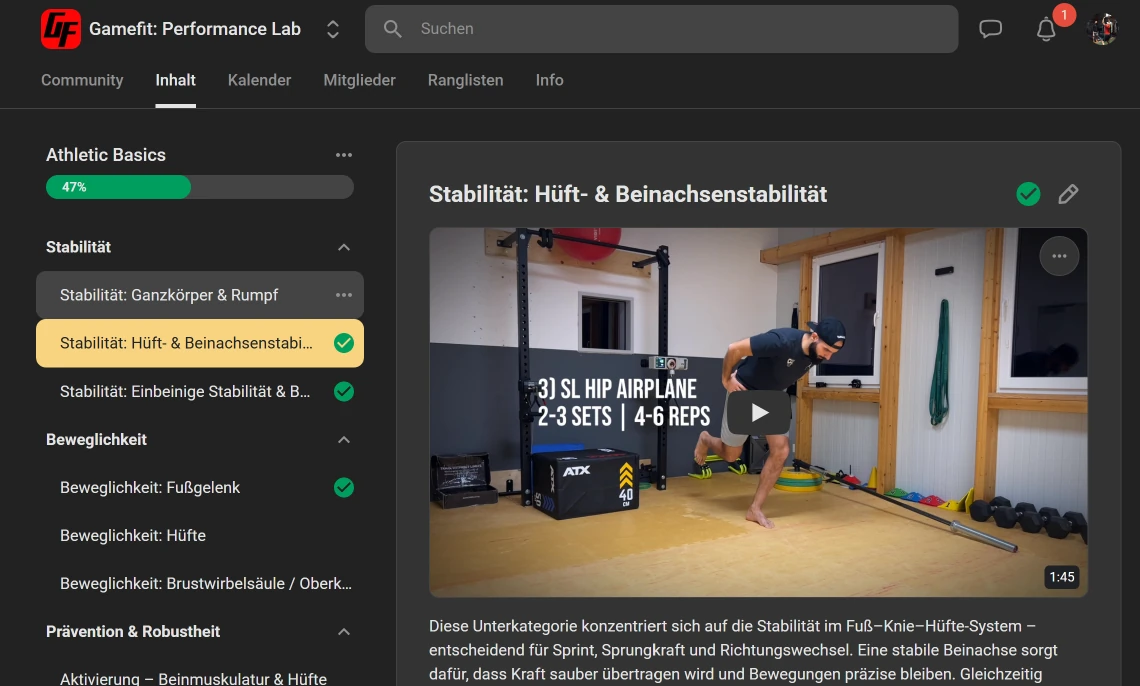Open the chat messages icon

click(990, 29)
